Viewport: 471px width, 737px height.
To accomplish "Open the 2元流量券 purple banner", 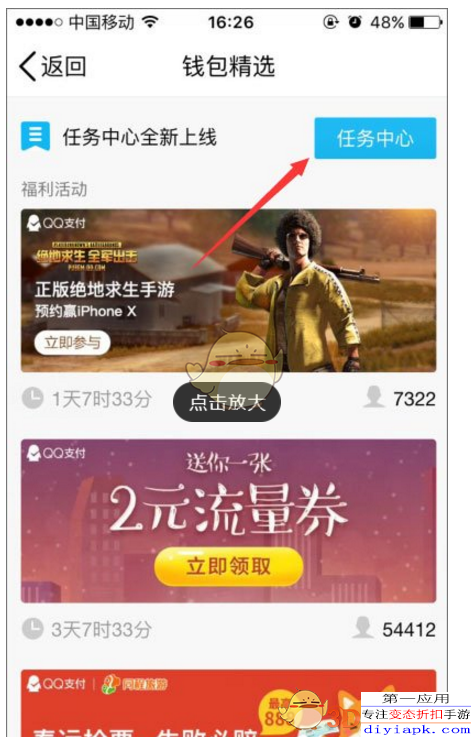I will (228, 521).
